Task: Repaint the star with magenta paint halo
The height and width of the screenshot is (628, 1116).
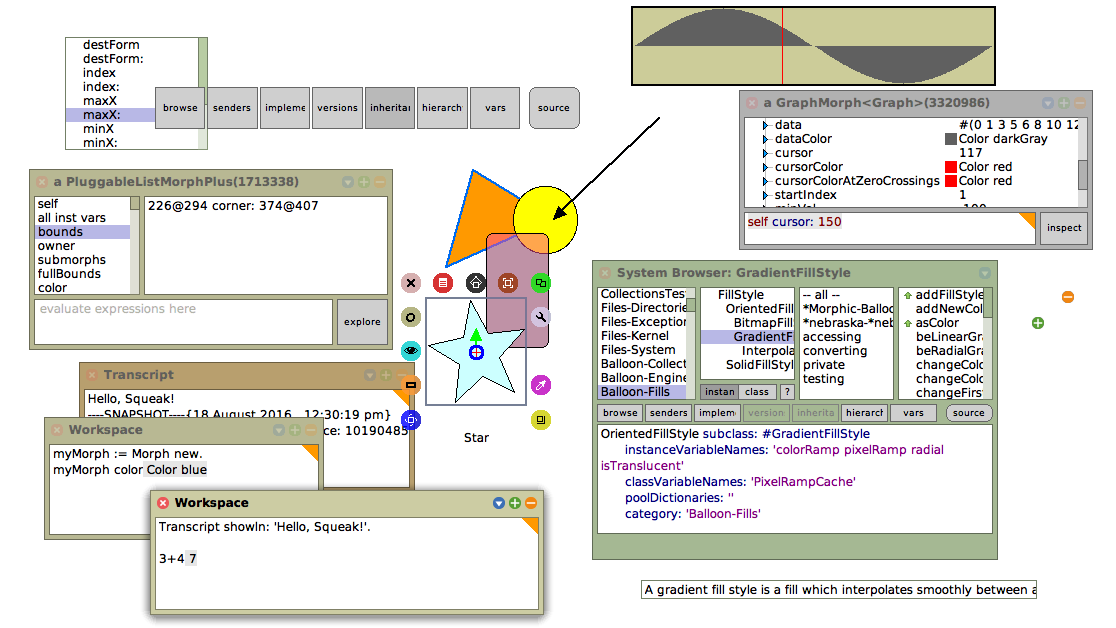Action: coord(541,384)
